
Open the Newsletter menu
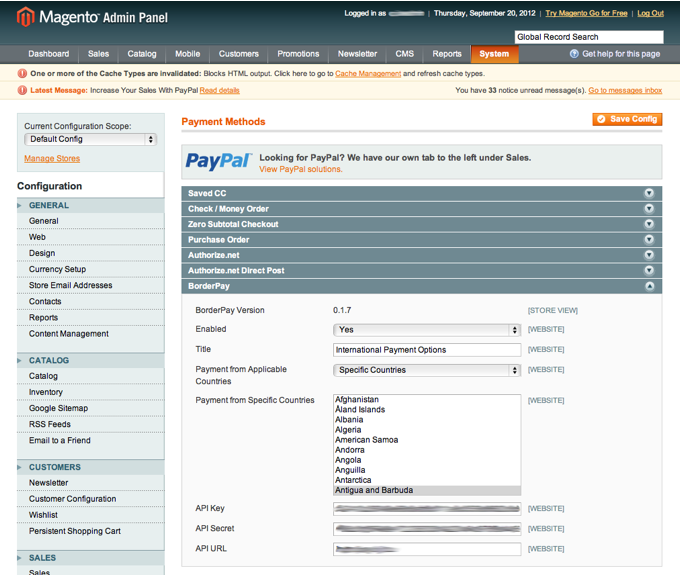(357, 54)
